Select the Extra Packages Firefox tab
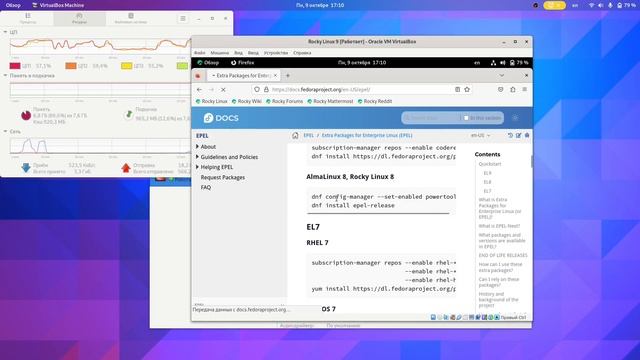 [244, 76]
